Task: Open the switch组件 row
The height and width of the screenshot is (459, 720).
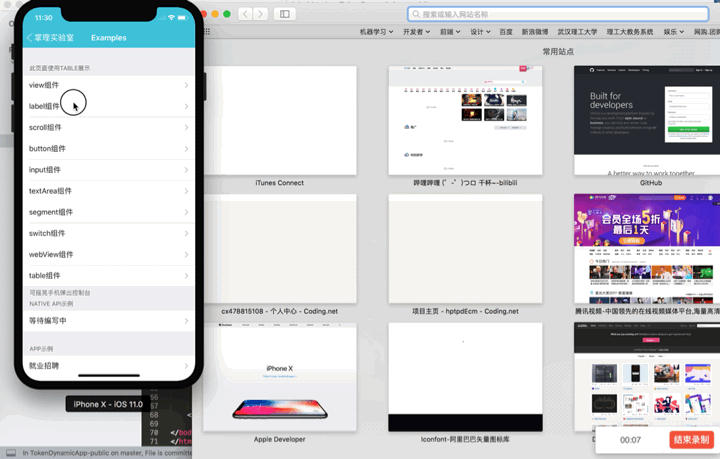Action: pos(109,233)
